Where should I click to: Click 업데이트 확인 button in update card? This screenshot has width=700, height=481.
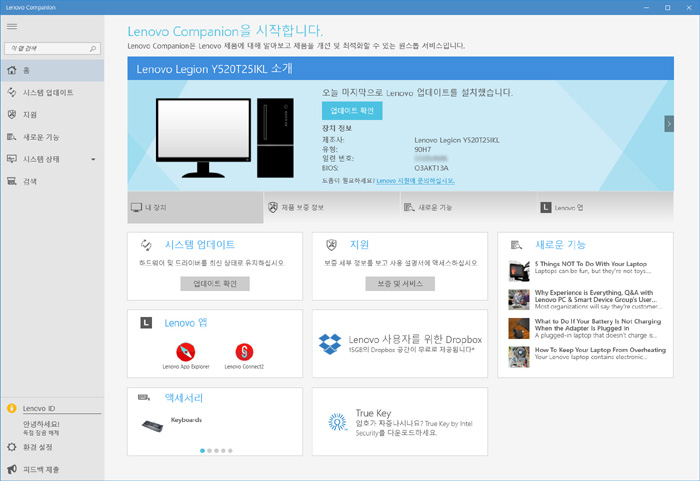[215, 284]
